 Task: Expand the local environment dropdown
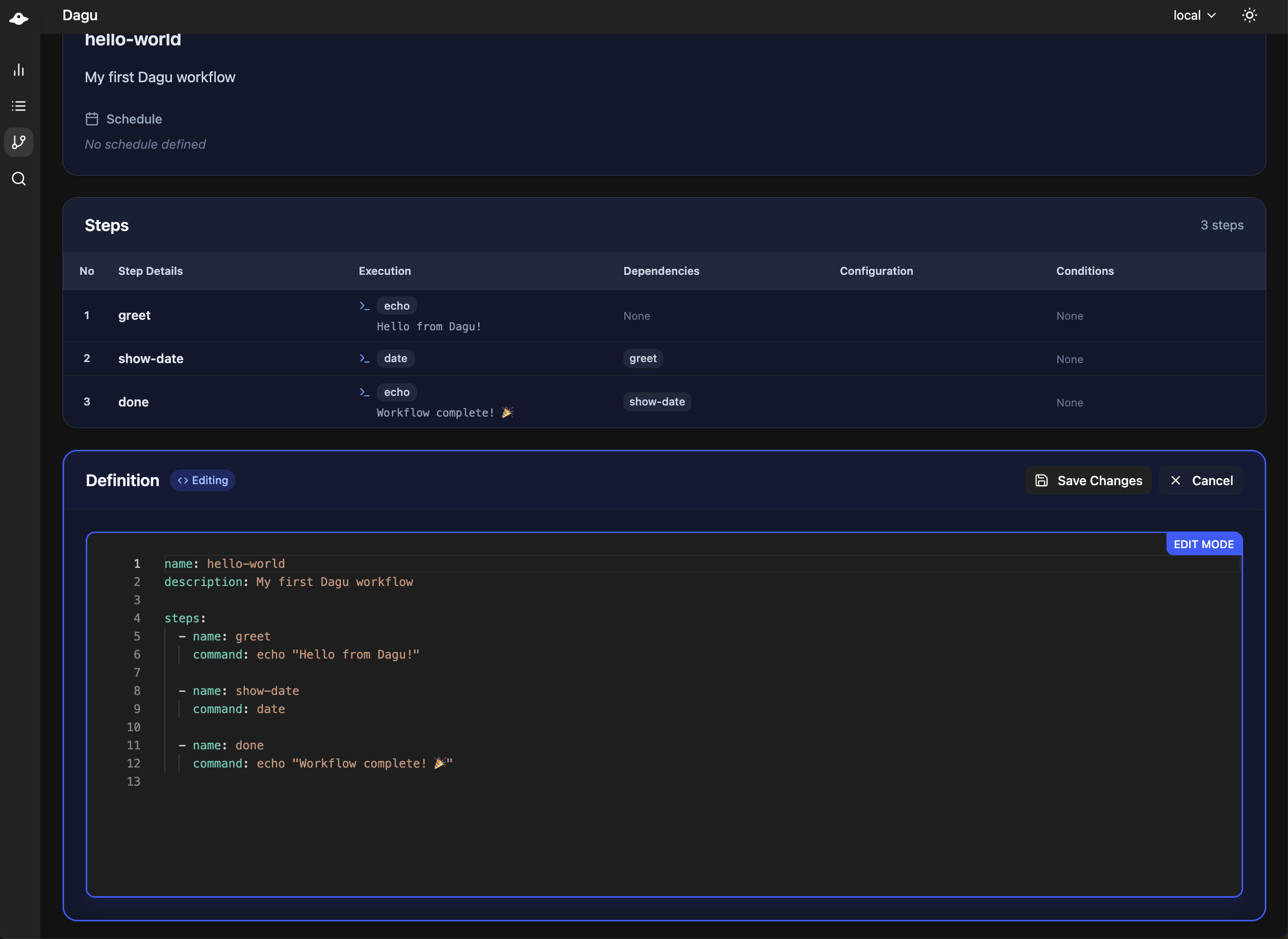point(1194,15)
